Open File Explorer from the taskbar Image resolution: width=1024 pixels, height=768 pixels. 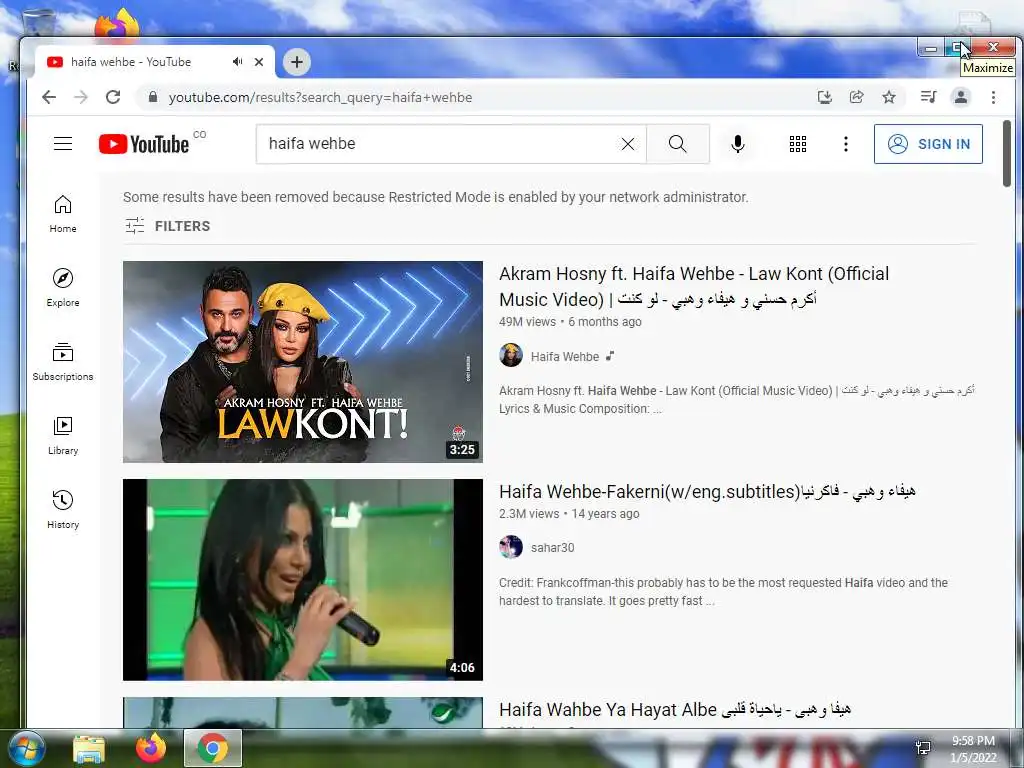point(89,748)
